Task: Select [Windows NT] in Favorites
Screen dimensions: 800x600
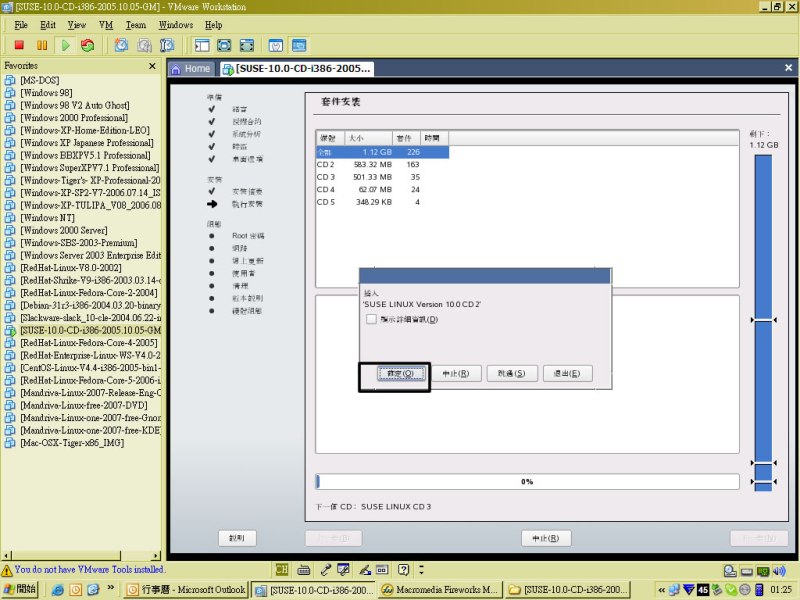Action: click(47, 218)
